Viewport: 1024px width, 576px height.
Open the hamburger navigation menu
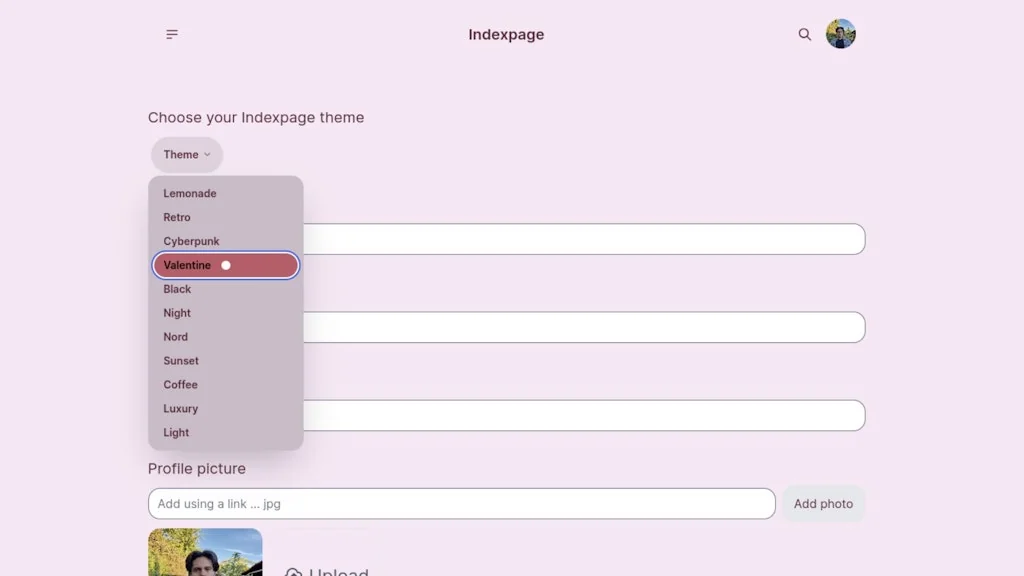[171, 34]
